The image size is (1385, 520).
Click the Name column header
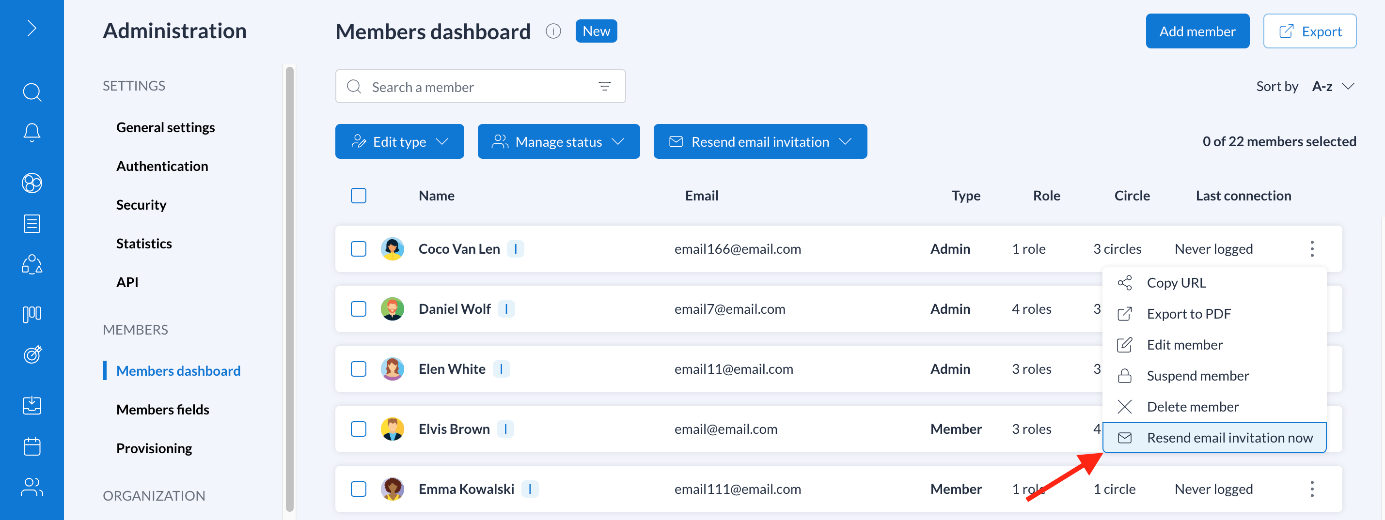click(x=437, y=196)
